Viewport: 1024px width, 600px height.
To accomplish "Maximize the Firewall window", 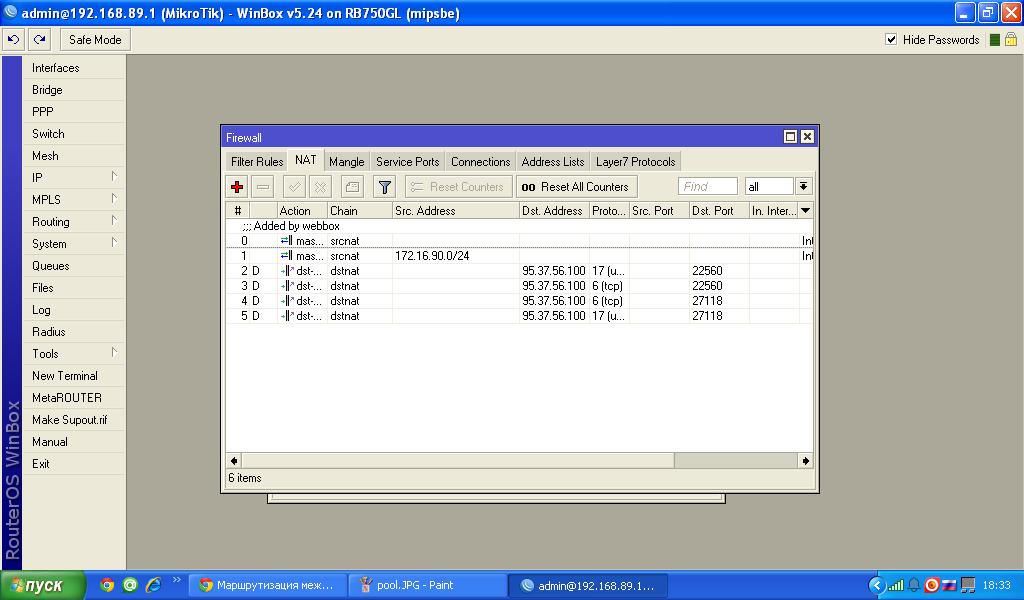I will pos(790,136).
